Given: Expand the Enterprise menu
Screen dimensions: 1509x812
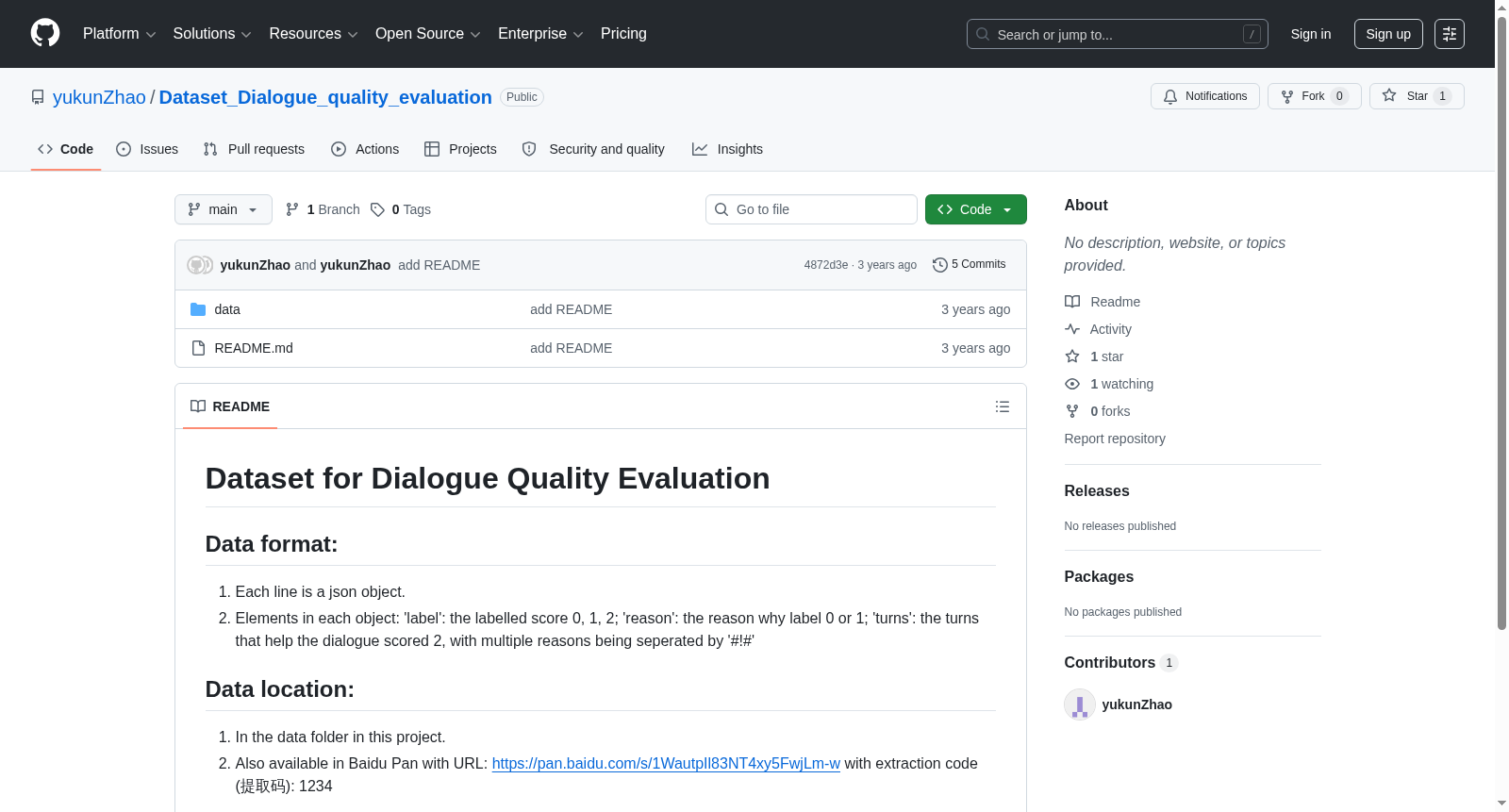Looking at the screenshot, I should (x=540, y=34).
